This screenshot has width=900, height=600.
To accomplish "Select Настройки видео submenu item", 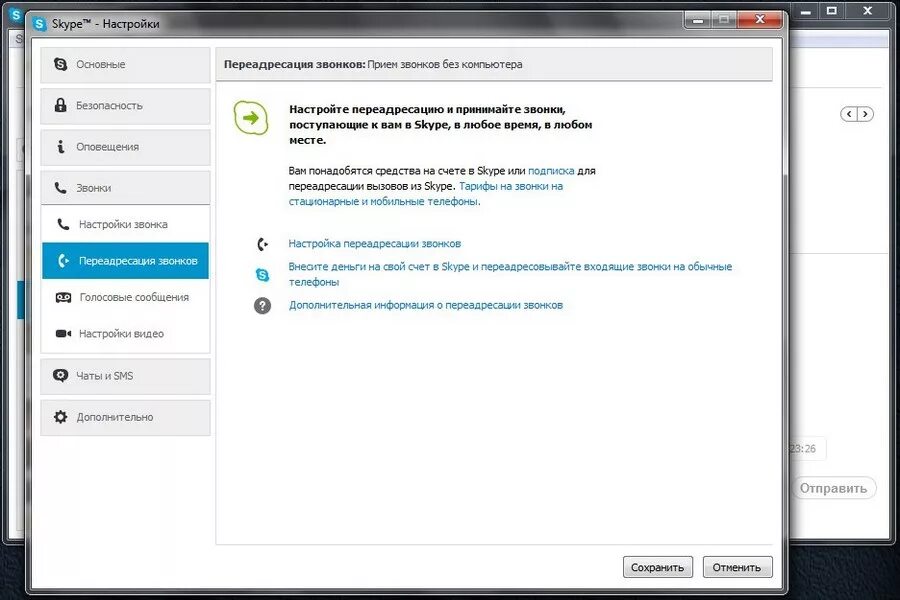I will click(125, 334).
